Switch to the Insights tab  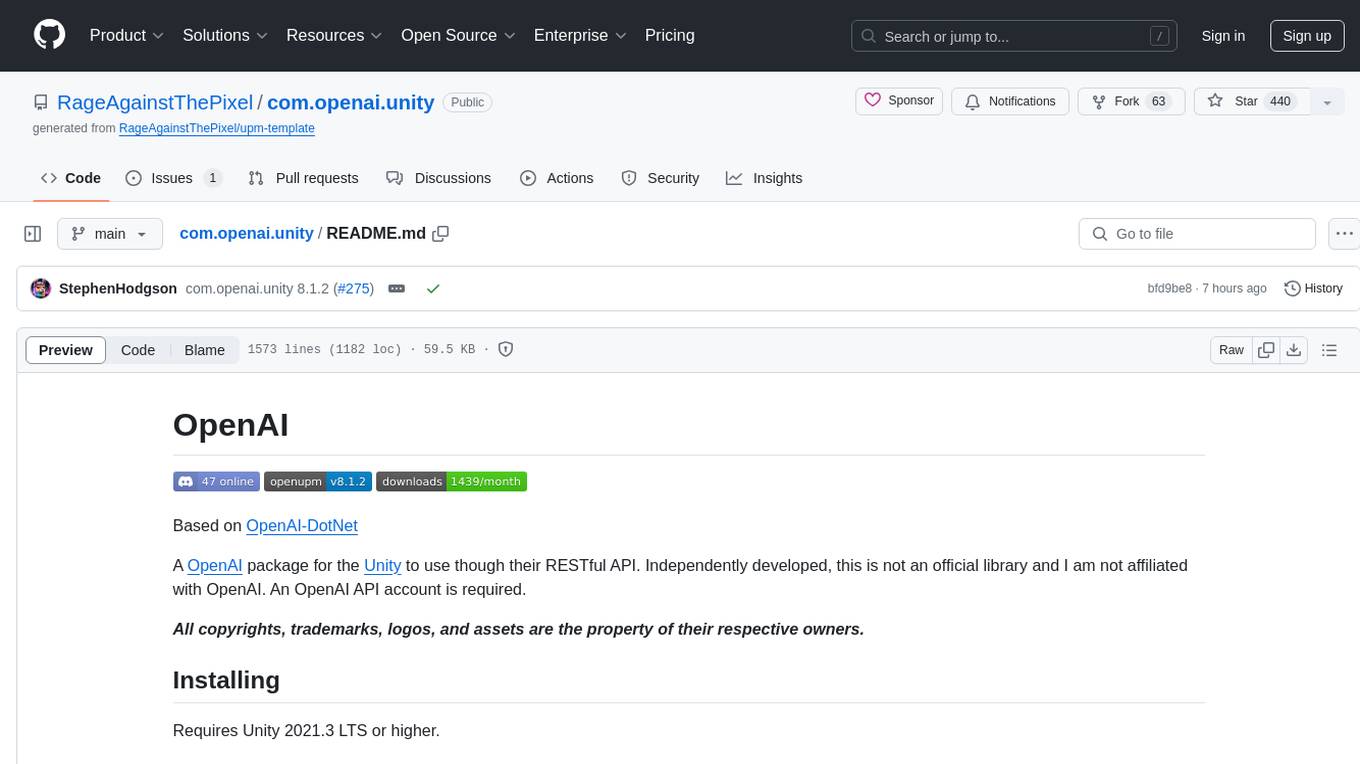(x=764, y=178)
